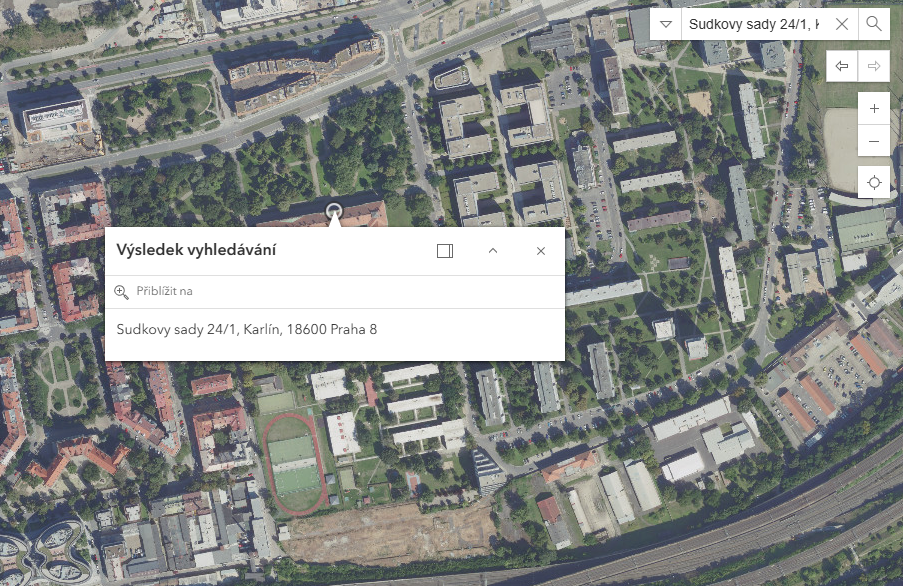Click the Výsledek vyhledávání popup title

point(196,251)
